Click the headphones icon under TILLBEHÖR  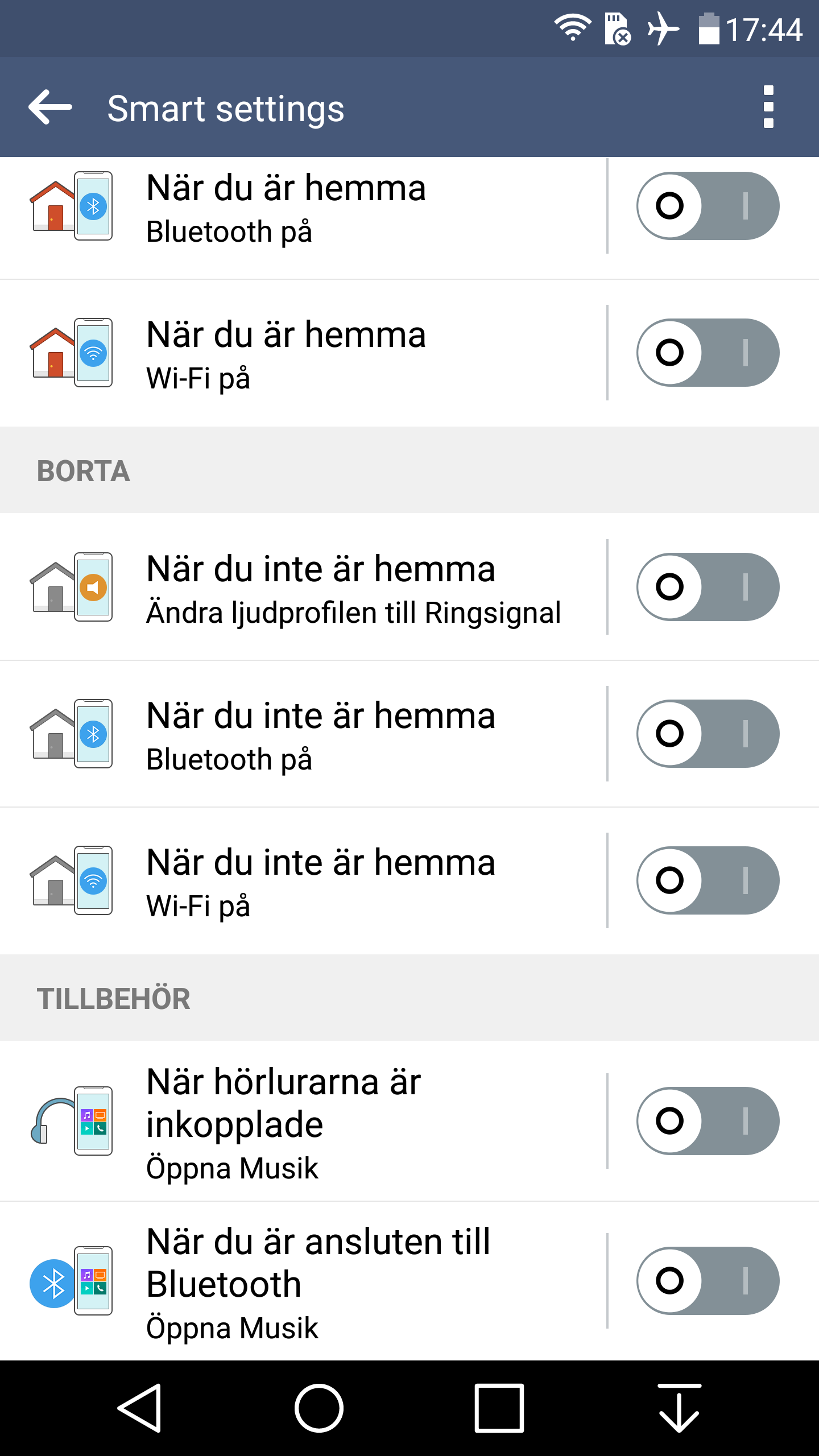pyautogui.click(x=71, y=1120)
